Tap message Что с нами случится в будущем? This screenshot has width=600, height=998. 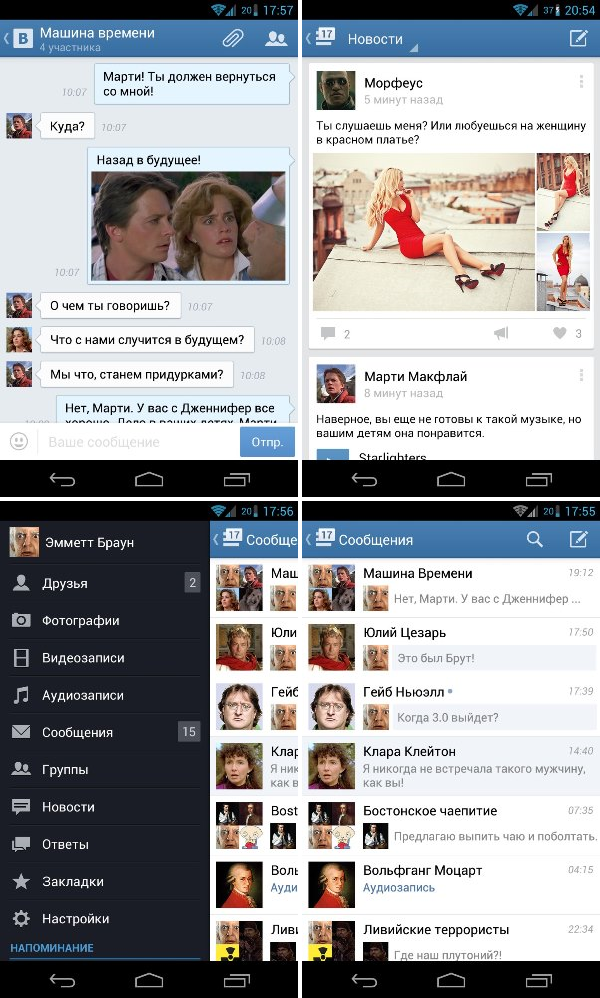pos(147,340)
